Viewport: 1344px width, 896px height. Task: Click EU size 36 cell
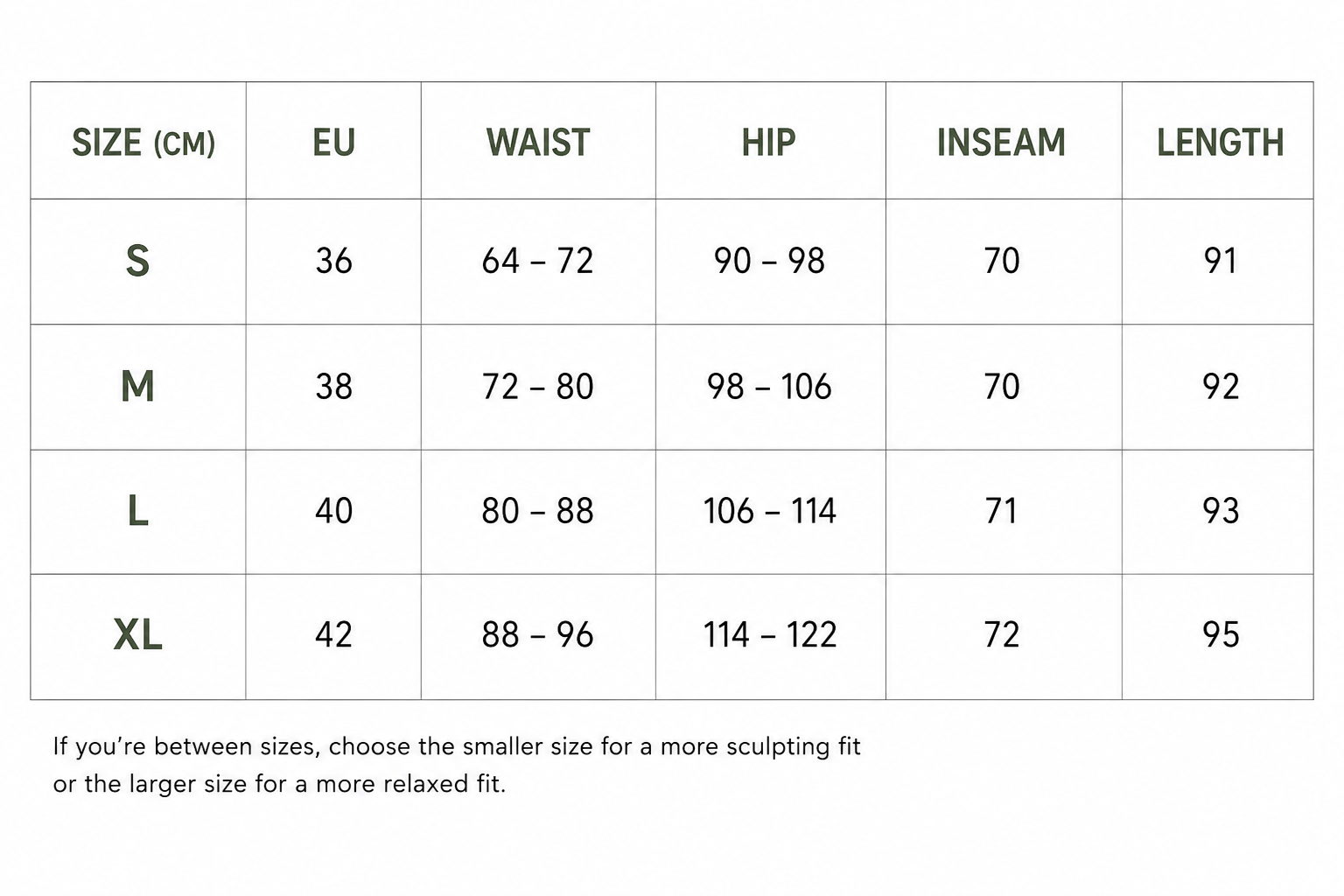coord(333,261)
